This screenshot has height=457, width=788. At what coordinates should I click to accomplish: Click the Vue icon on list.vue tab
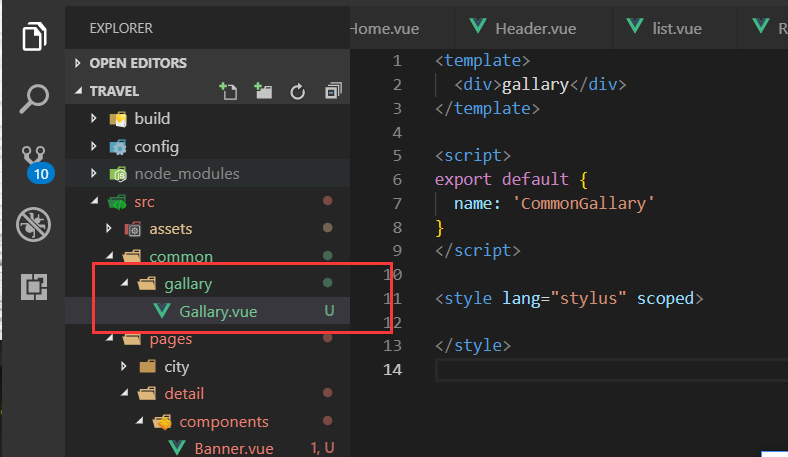click(x=635, y=25)
